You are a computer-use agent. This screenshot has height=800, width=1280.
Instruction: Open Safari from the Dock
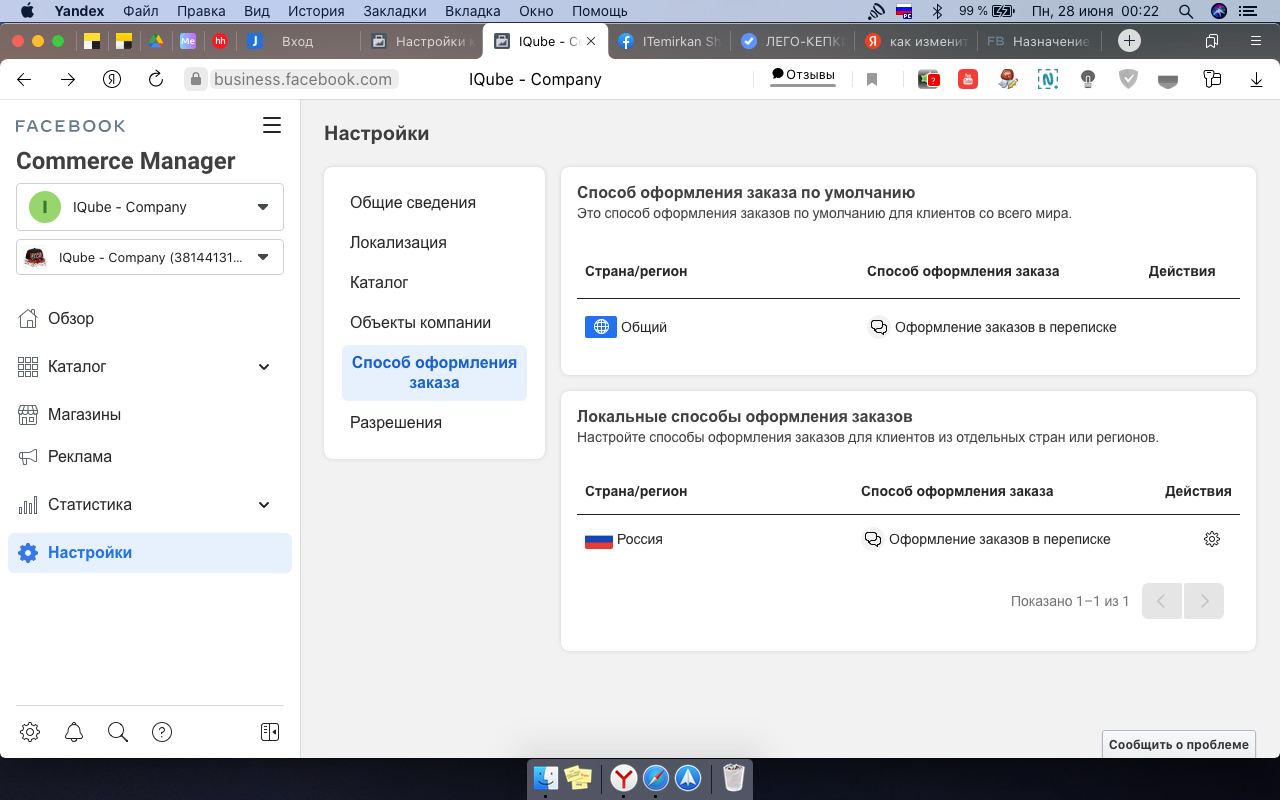pos(656,777)
